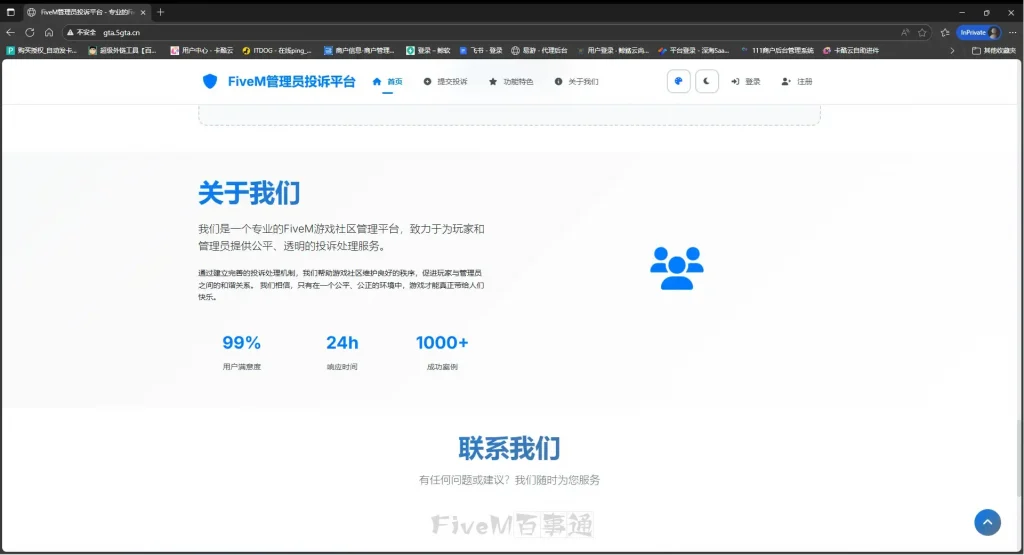Open the 用户中心 - 卡酷云 bookmark
This screenshot has height=555, width=1024.
tap(201, 50)
